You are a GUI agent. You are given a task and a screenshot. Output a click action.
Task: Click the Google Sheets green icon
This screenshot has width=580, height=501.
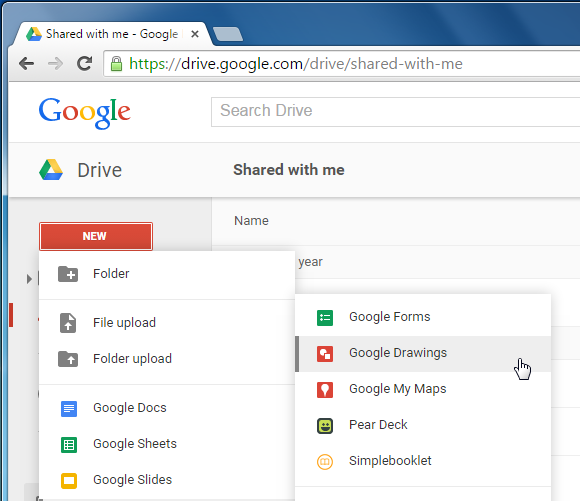pos(69,444)
